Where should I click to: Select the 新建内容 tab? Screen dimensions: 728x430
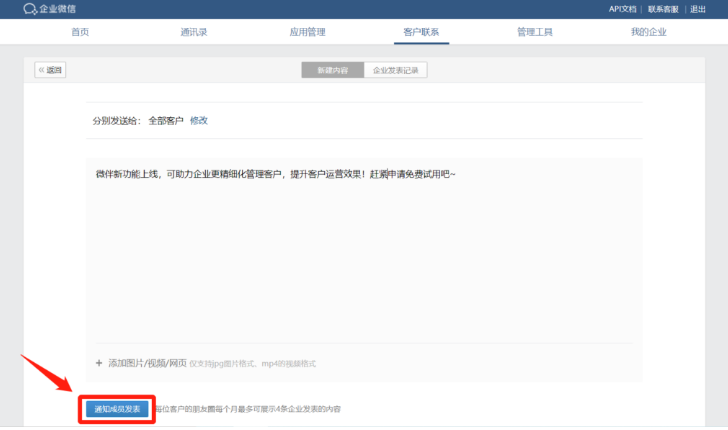click(x=333, y=71)
